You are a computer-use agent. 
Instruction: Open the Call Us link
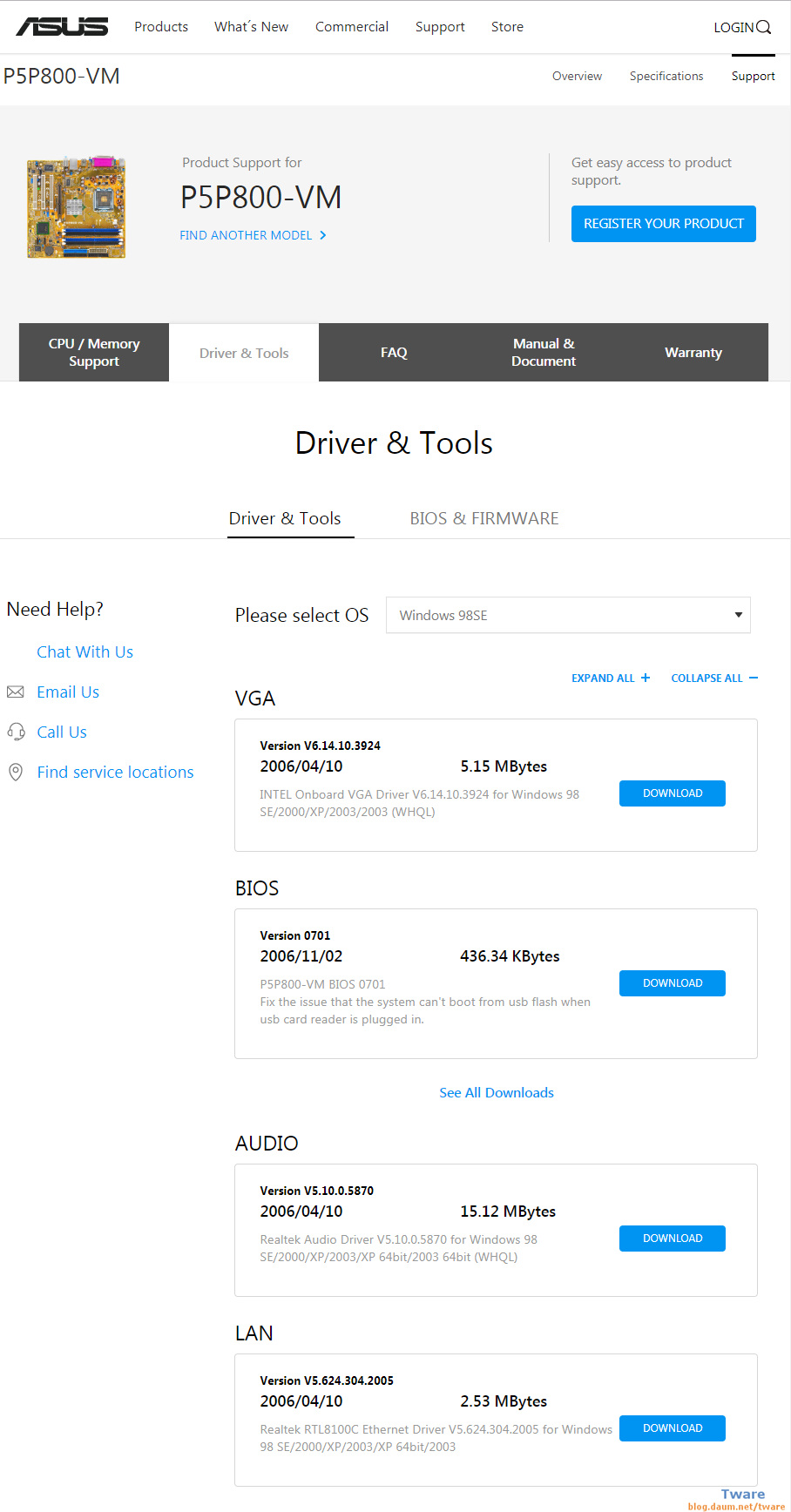tap(62, 732)
